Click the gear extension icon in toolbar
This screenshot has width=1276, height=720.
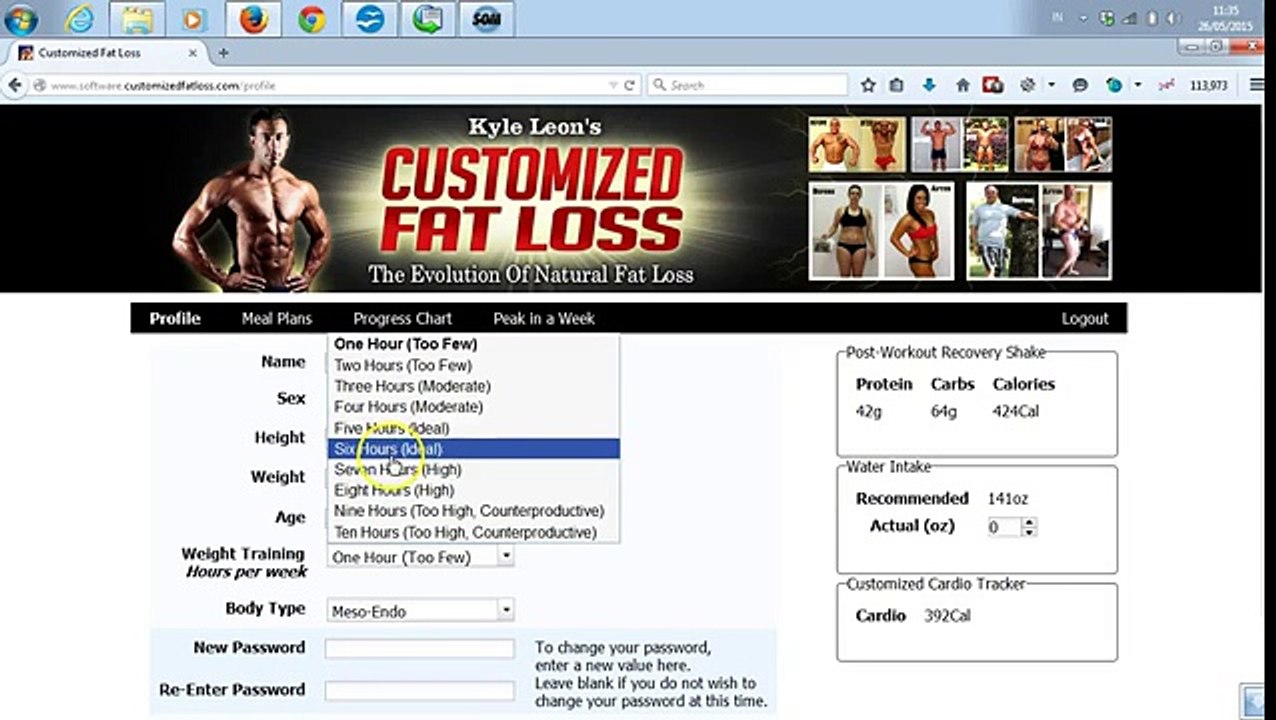tap(1027, 86)
